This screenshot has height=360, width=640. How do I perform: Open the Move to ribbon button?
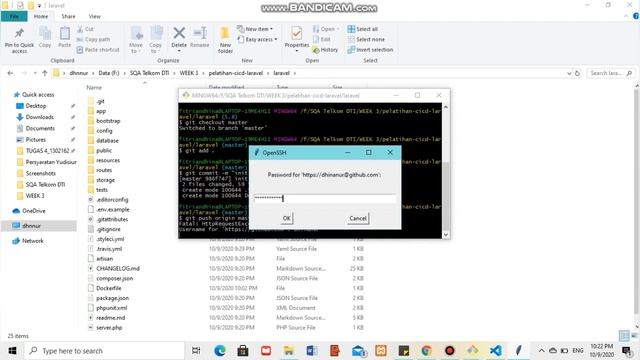(x=136, y=40)
